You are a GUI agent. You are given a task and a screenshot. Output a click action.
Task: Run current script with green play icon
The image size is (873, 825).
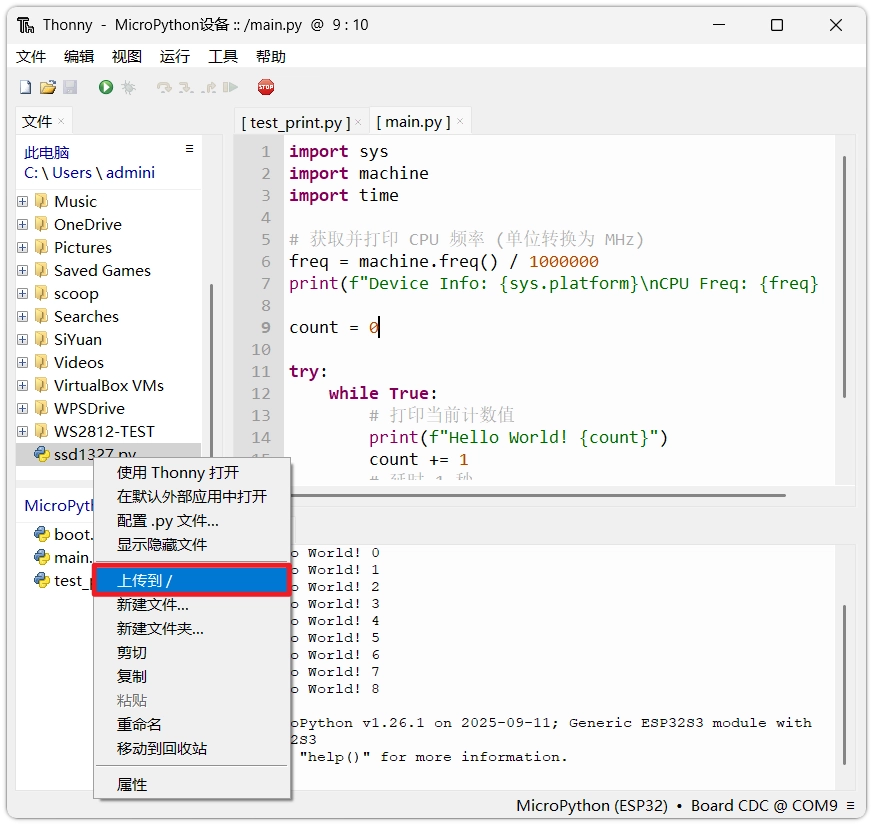(106, 88)
